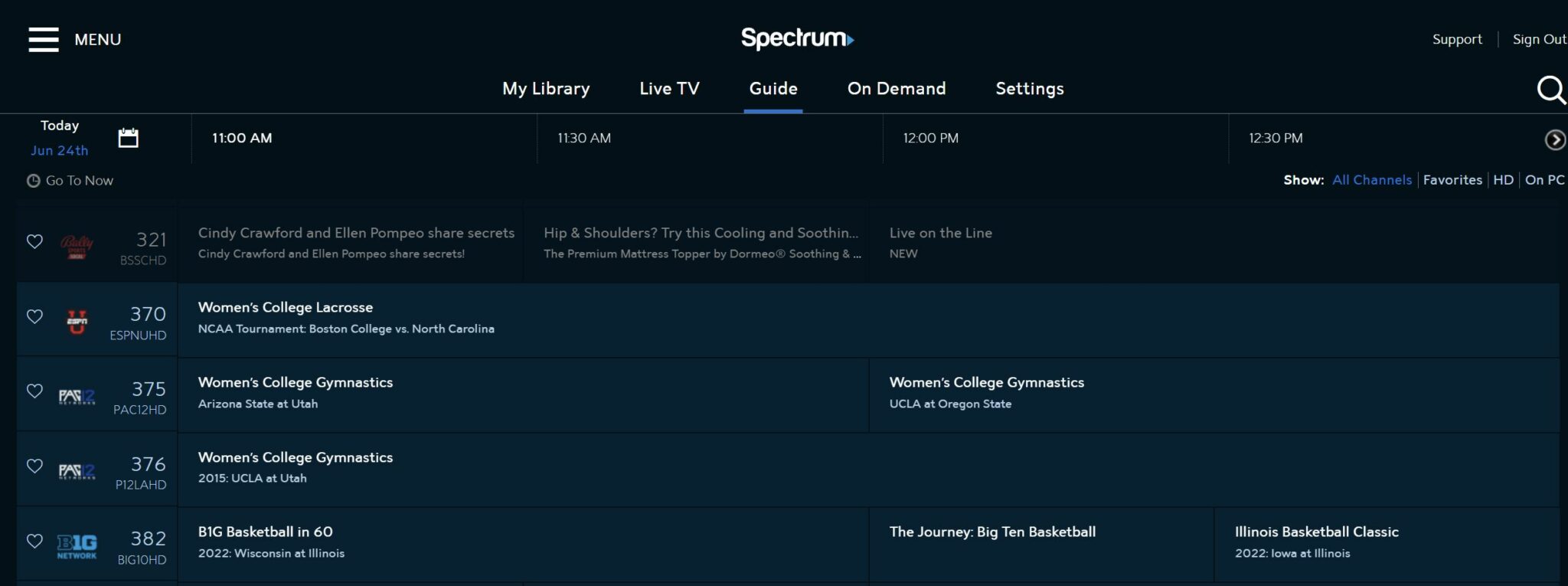Open the On Demand tab
1568x586 pixels.
897,89
